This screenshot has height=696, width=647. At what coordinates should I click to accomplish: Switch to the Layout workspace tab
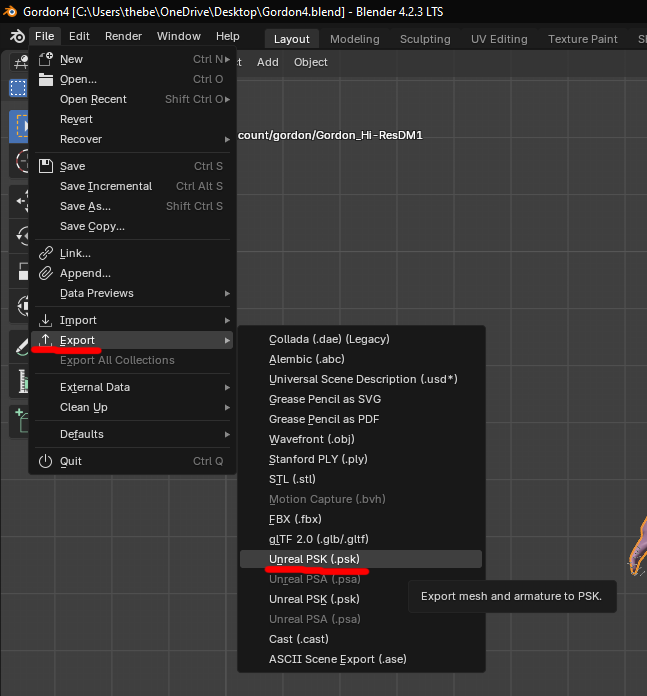[292, 39]
